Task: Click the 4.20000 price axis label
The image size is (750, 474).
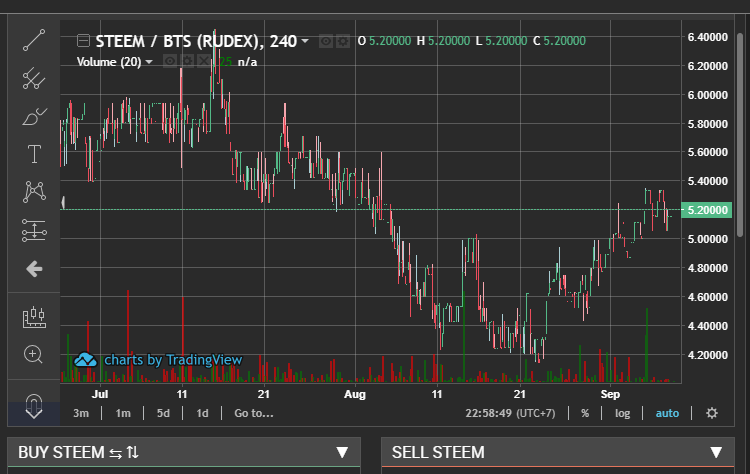Action: pyautogui.click(x=707, y=355)
